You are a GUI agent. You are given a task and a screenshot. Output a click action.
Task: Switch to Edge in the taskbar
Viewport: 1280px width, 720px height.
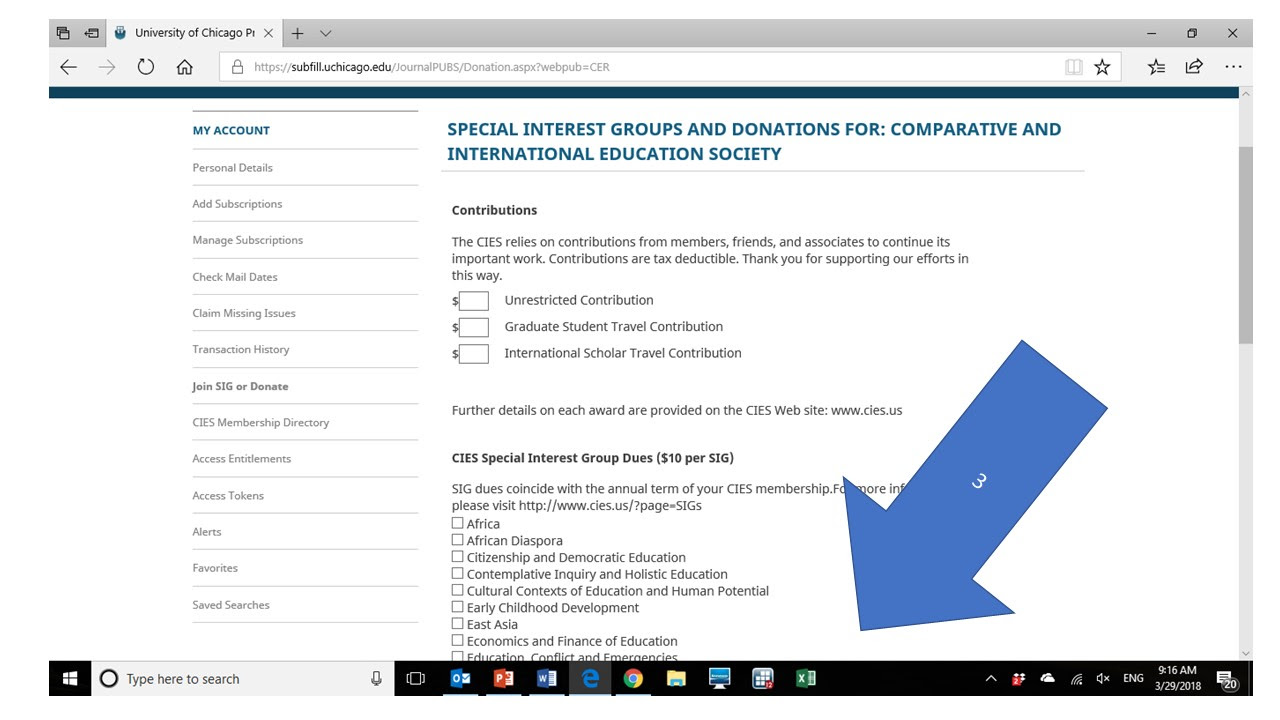pos(590,679)
